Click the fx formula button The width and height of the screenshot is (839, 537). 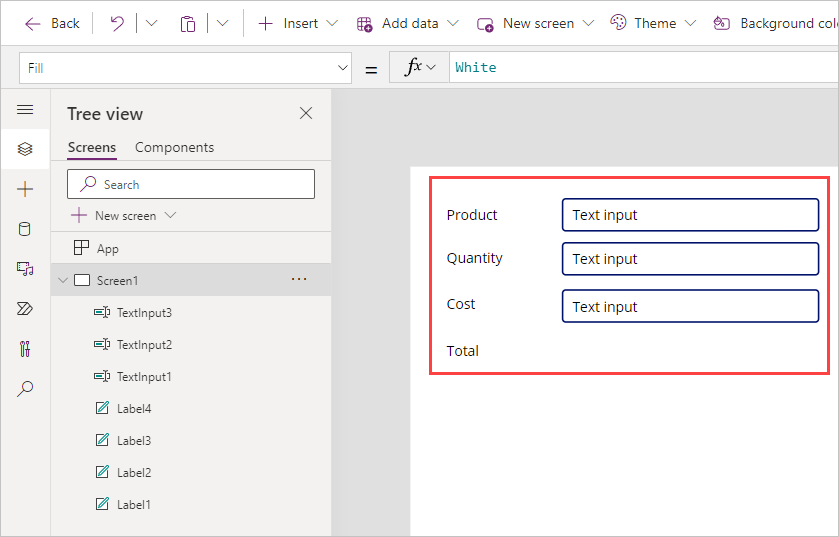[419, 67]
